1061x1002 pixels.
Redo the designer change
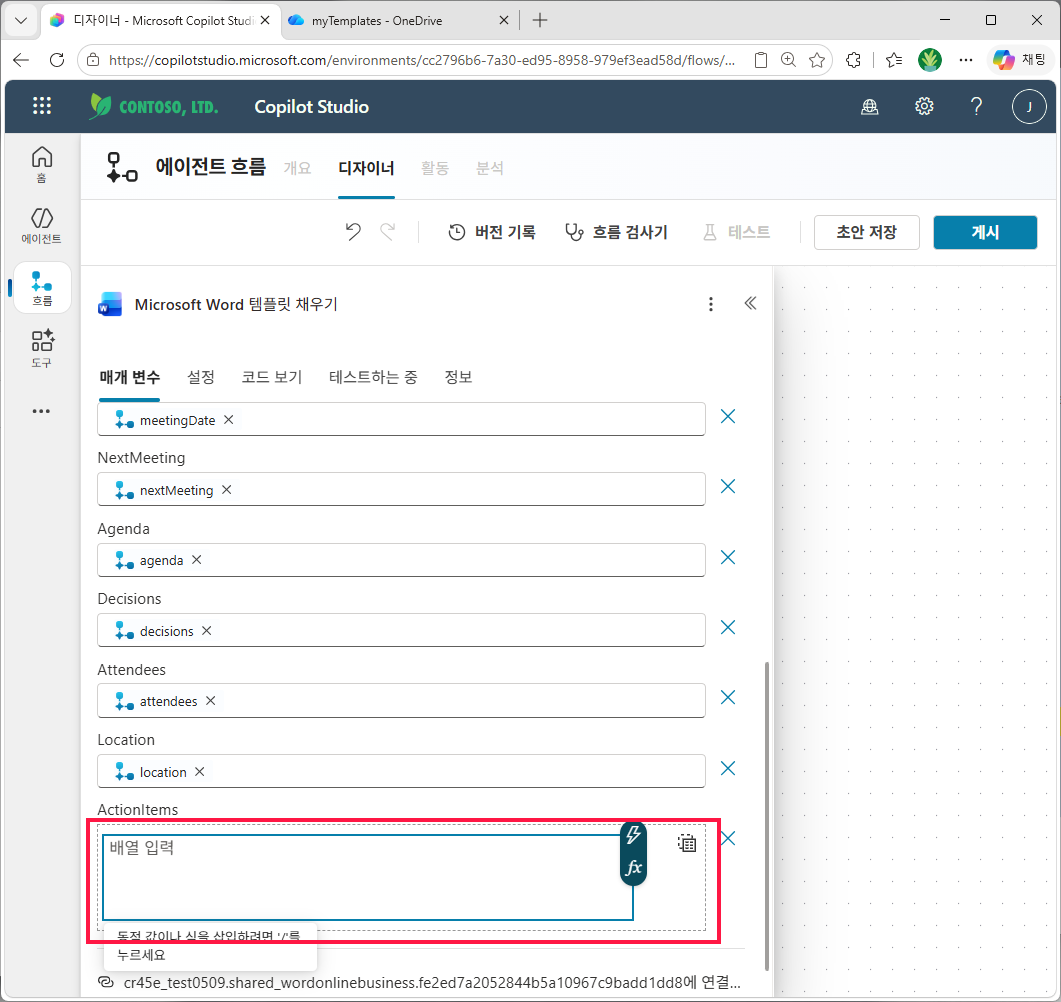click(388, 232)
